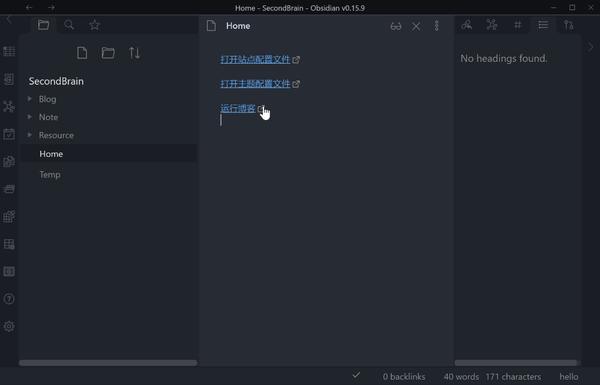The height and width of the screenshot is (385, 600).
Task: Open the link 打开站点配置文件
Action: (255, 59)
